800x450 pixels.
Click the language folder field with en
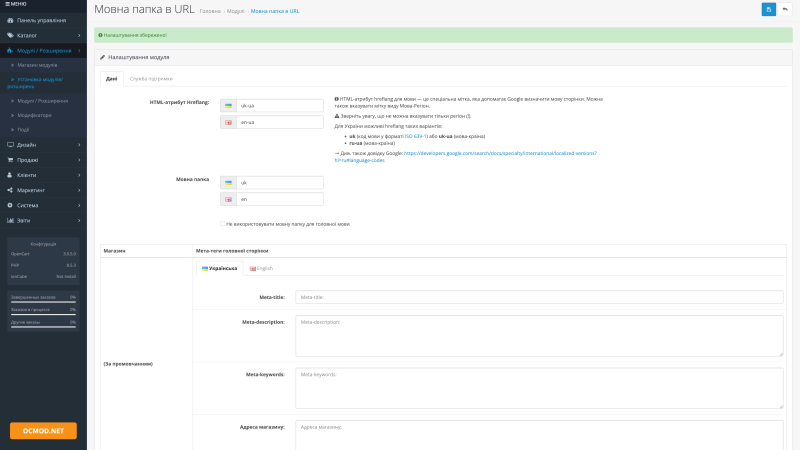coord(280,199)
